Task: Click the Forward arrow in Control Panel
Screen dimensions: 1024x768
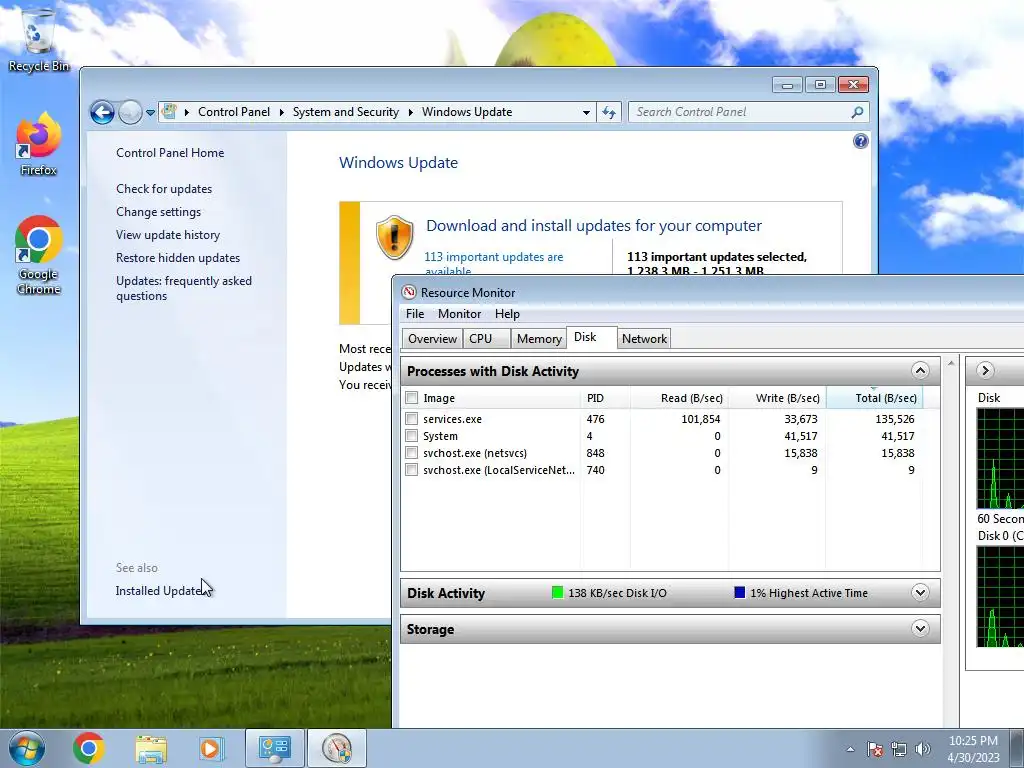Action: (x=130, y=112)
